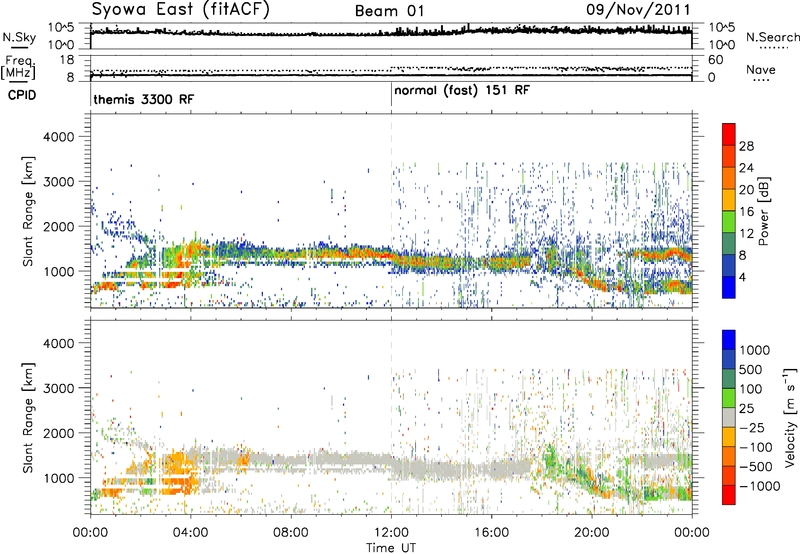
Task: Click the Power scale value 28
Action: 746,146
